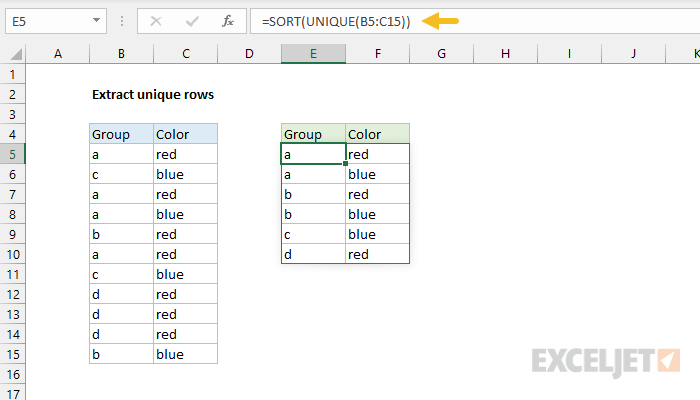Select cell C6 containing 'blue'

point(186,174)
